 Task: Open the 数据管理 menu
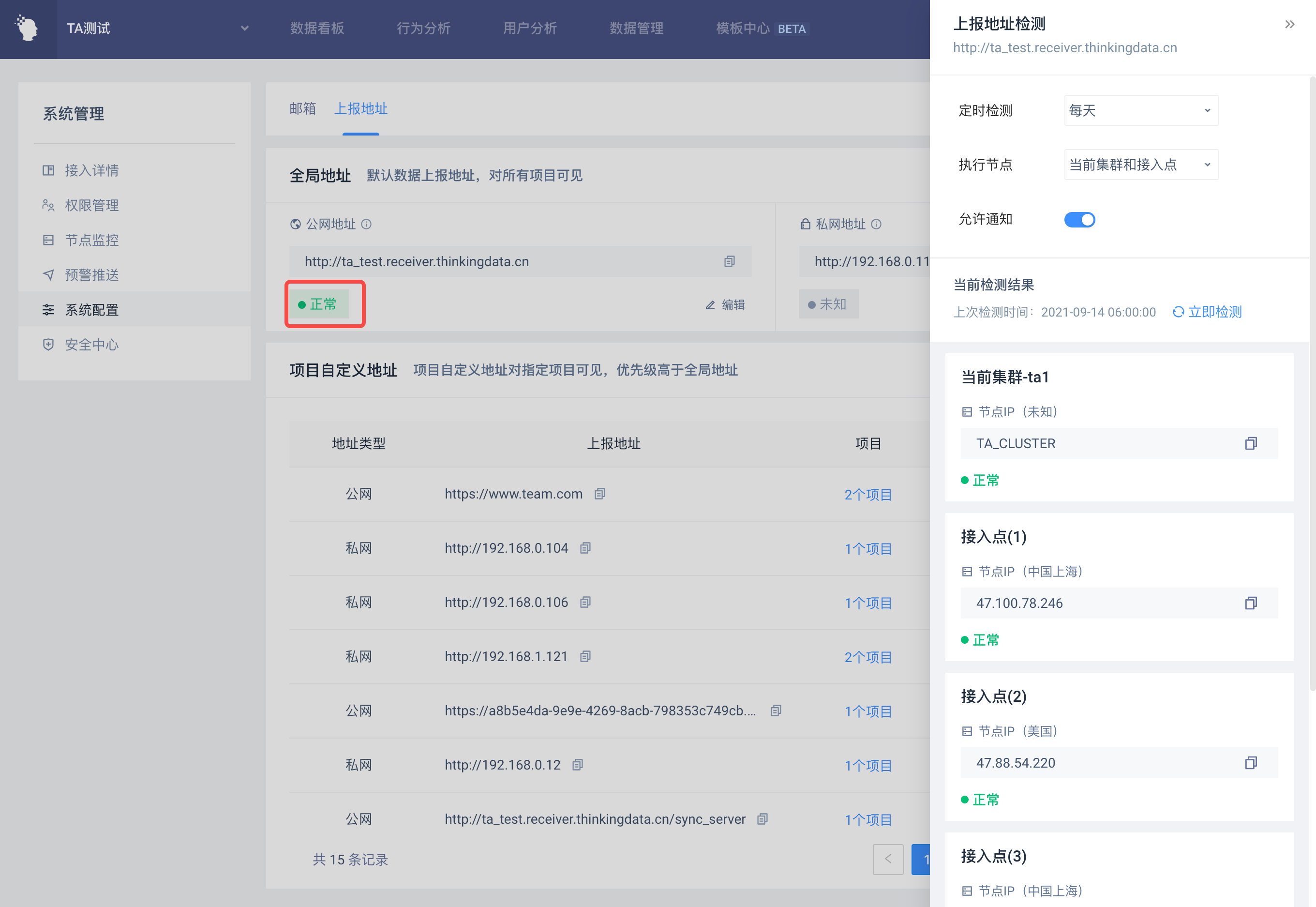click(637, 29)
